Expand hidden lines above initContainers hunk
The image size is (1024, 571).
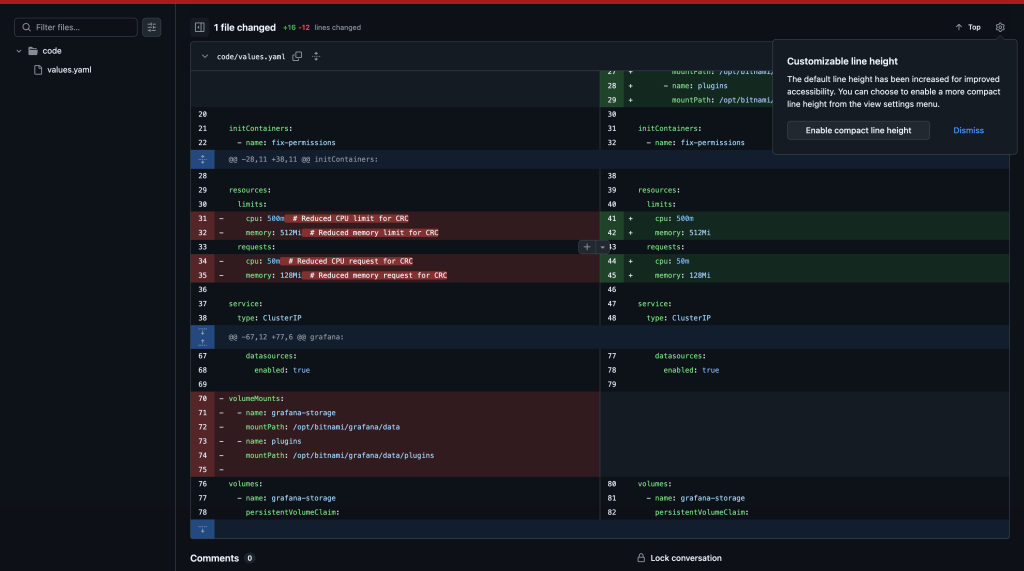202,159
